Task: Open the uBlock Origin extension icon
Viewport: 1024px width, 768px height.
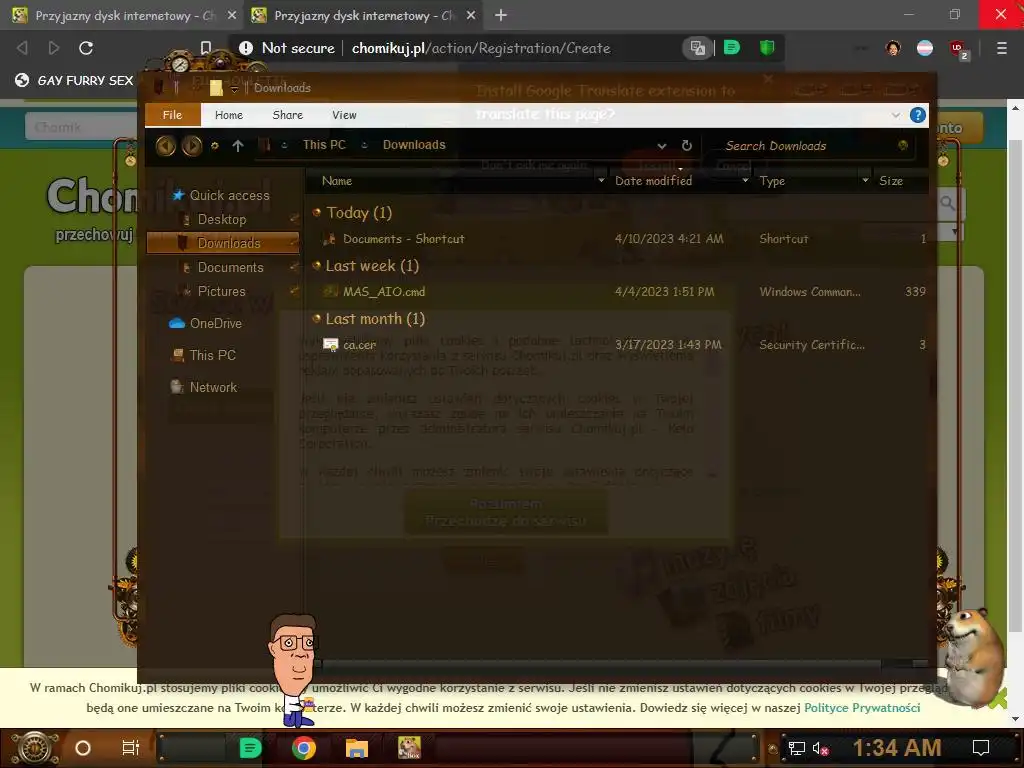Action: coord(959,49)
